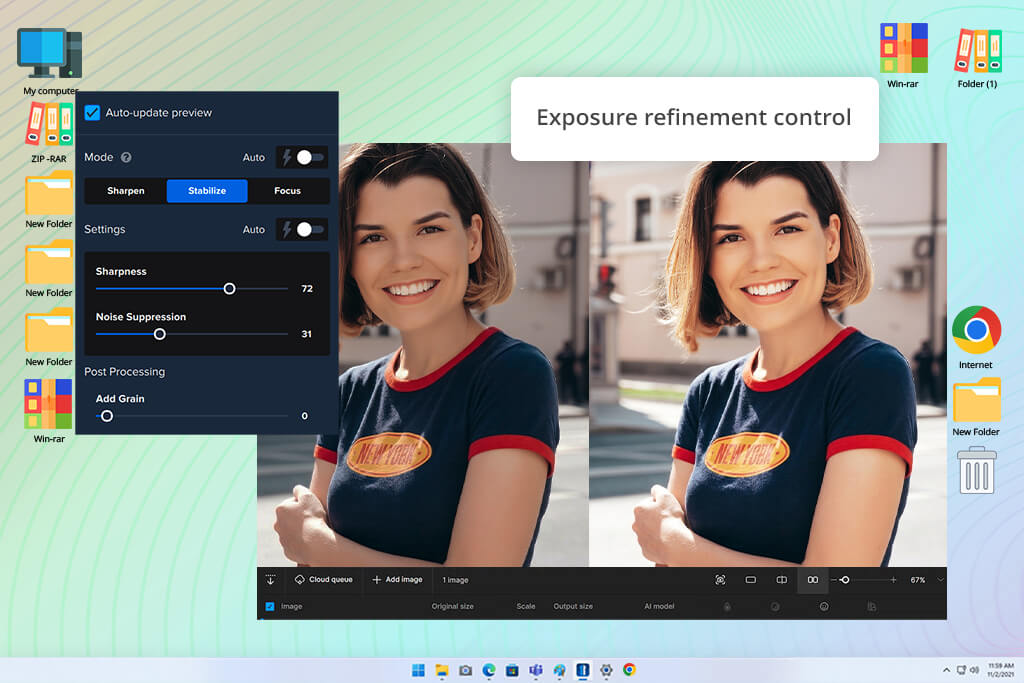Expand the system tray hidden icons chevron

tap(946, 670)
